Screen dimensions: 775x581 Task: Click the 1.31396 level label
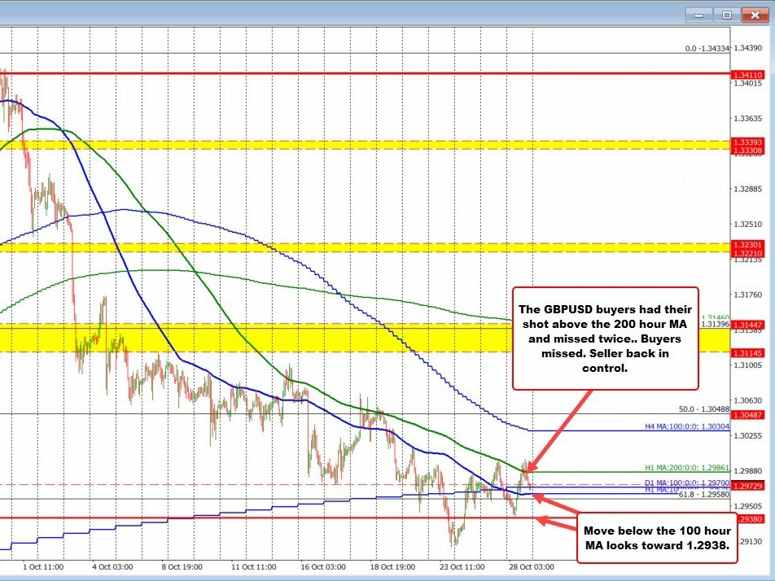[715, 324]
